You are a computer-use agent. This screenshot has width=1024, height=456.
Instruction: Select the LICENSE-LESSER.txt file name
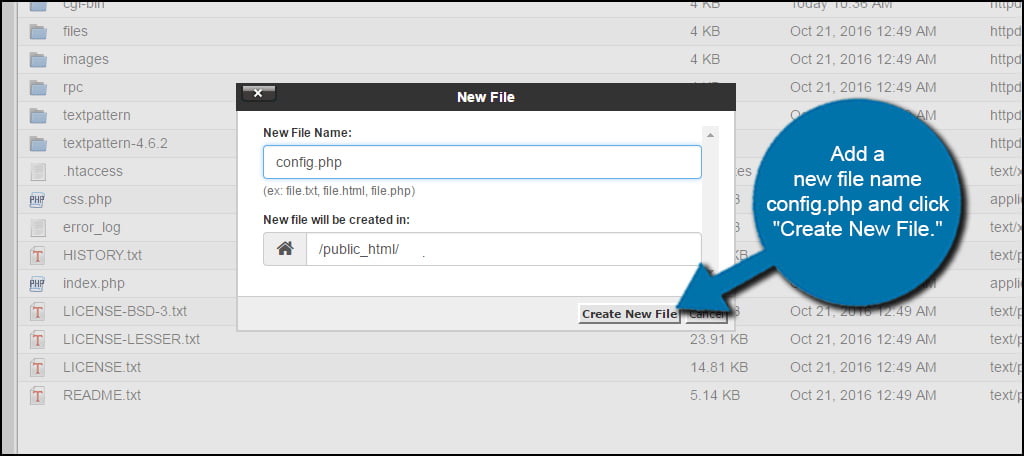coord(131,339)
